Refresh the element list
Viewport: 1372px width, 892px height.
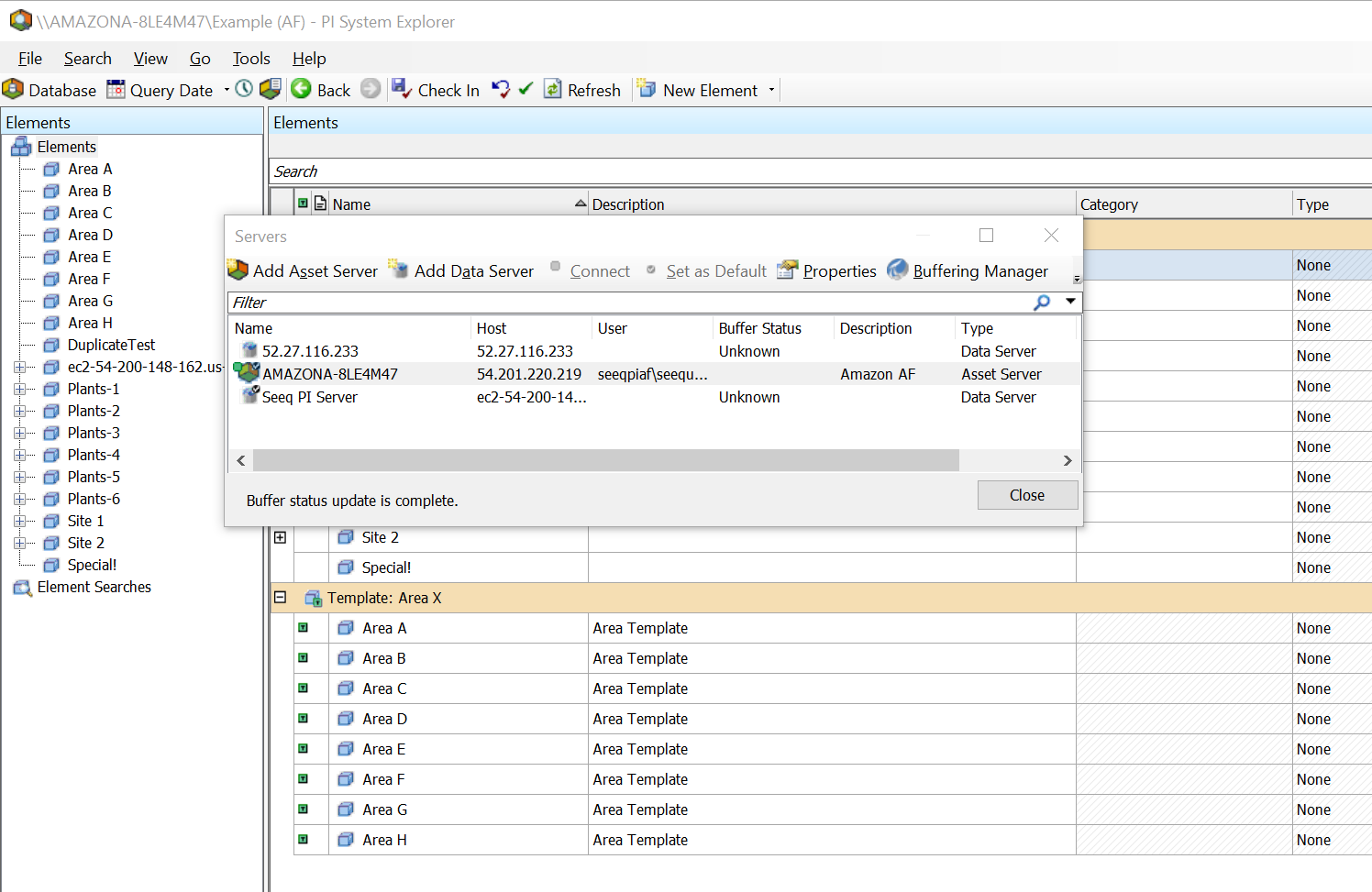click(x=553, y=89)
